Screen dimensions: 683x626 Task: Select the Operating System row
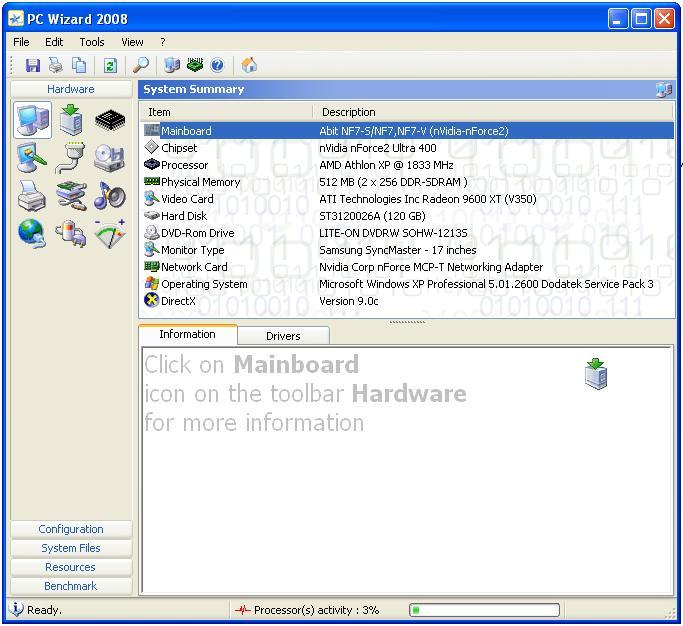408,284
